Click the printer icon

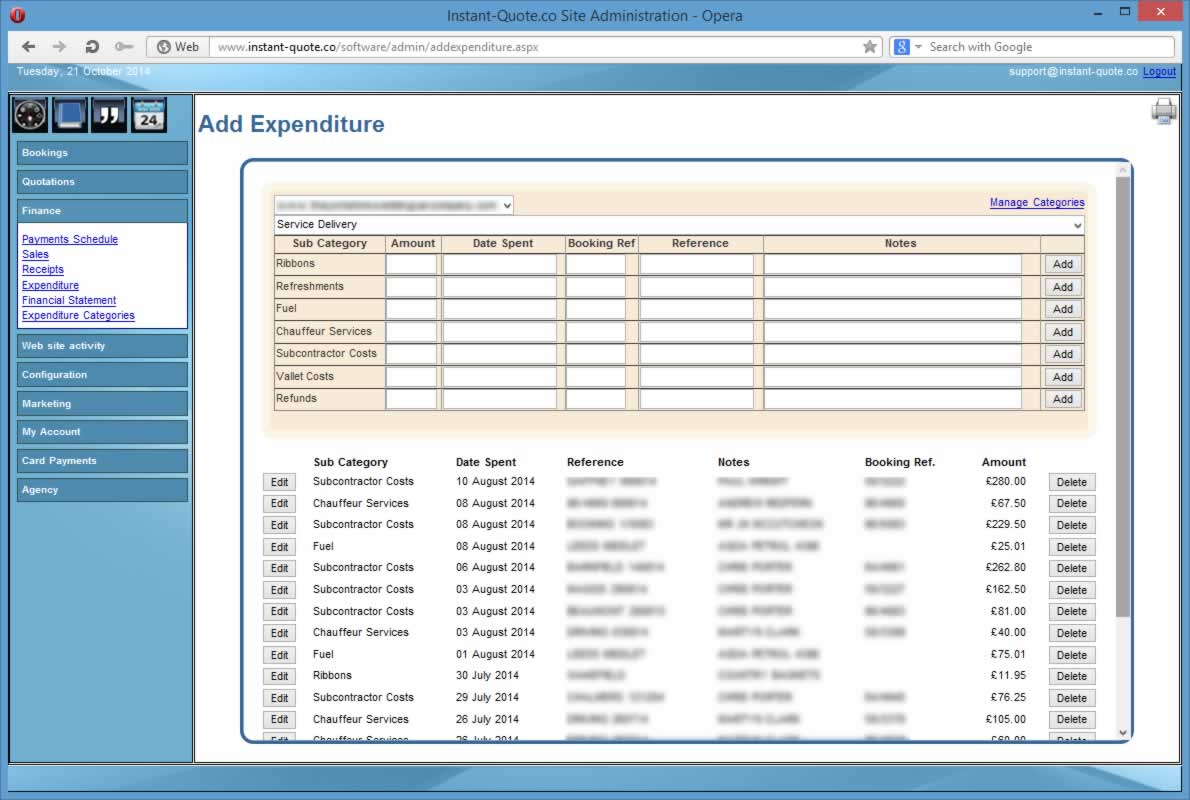(1164, 111)
